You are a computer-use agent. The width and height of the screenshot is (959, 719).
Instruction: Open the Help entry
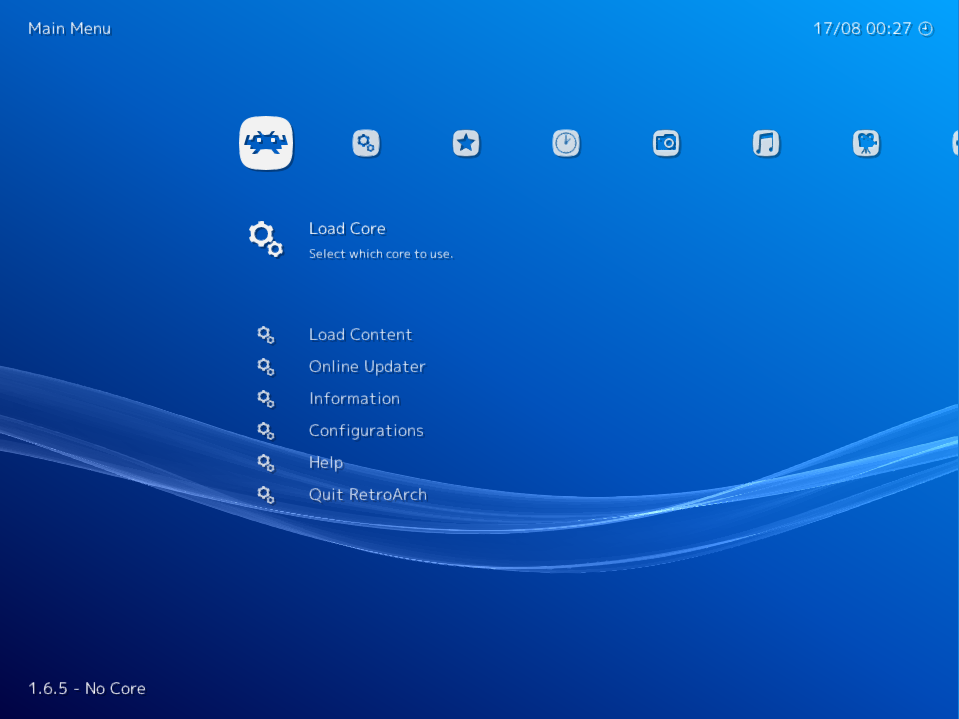point(325,462)
